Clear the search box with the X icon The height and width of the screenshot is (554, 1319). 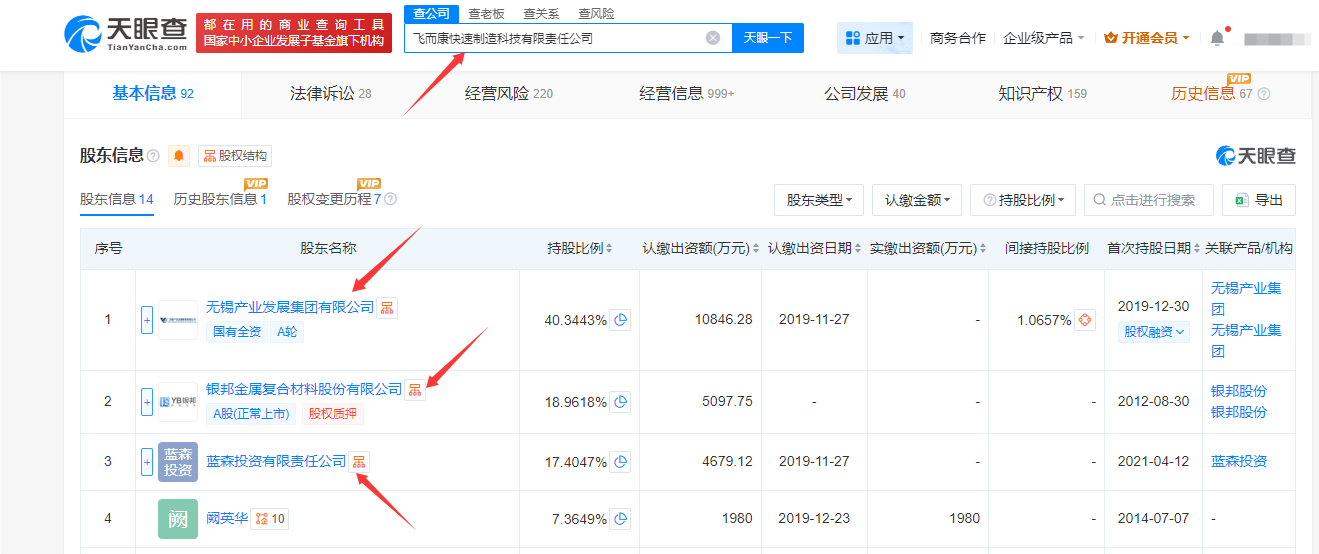[713, 38]
